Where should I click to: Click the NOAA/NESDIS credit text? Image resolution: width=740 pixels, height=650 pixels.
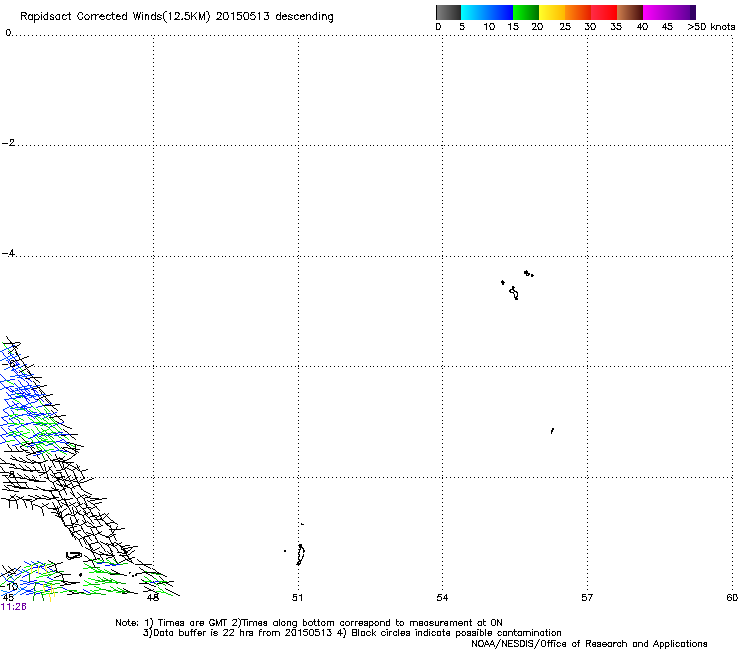point(589,644)
